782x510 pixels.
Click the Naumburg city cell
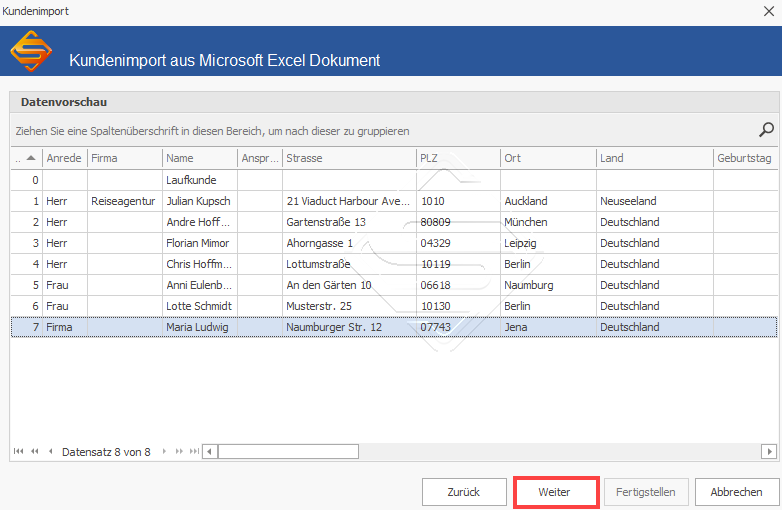tap(548, 285)
